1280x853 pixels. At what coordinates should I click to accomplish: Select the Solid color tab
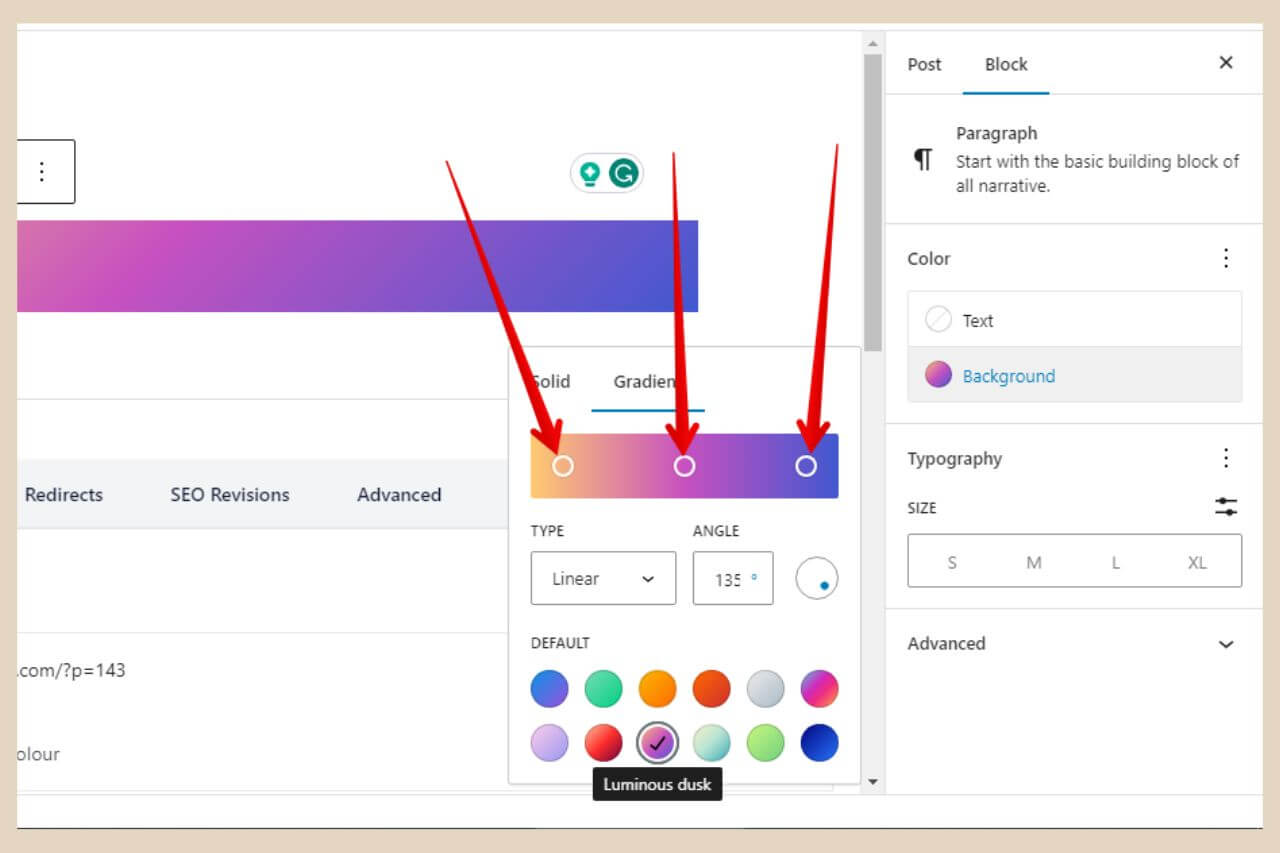point(550,381)
